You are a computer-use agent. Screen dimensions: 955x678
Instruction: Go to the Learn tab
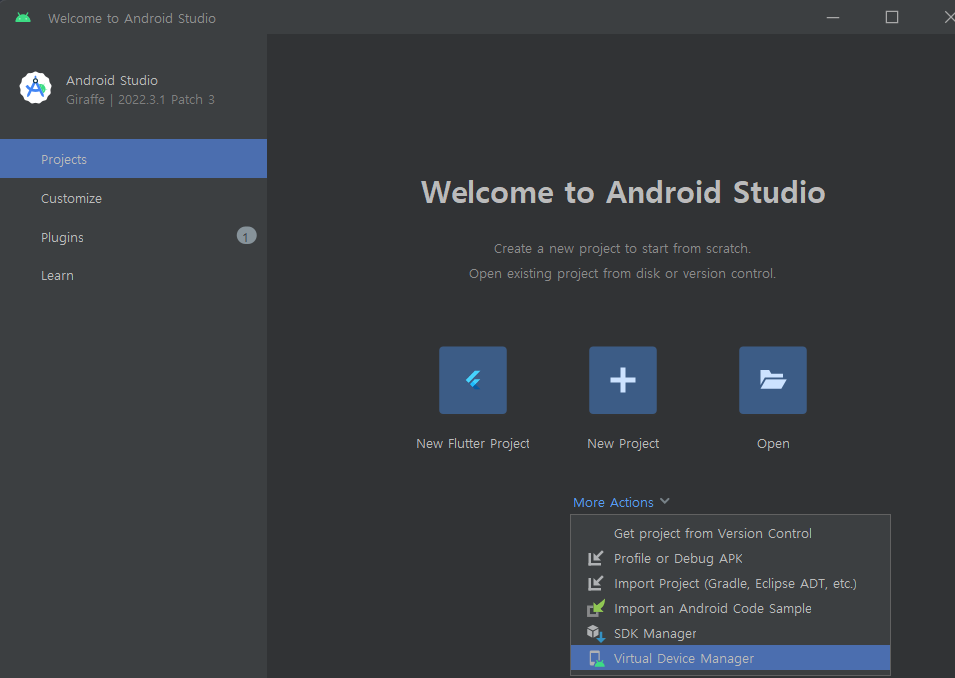pos(133,275)
